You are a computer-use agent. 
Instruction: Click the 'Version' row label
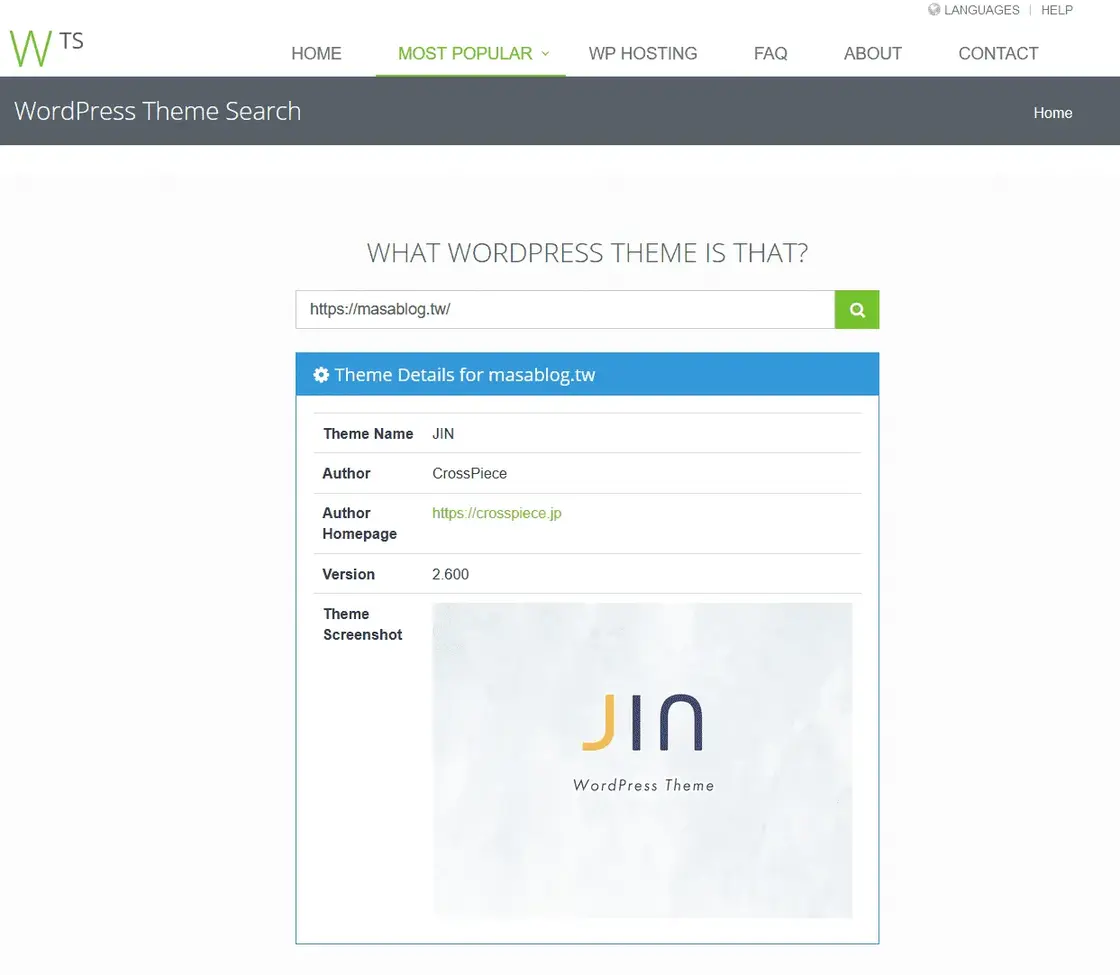349,574
